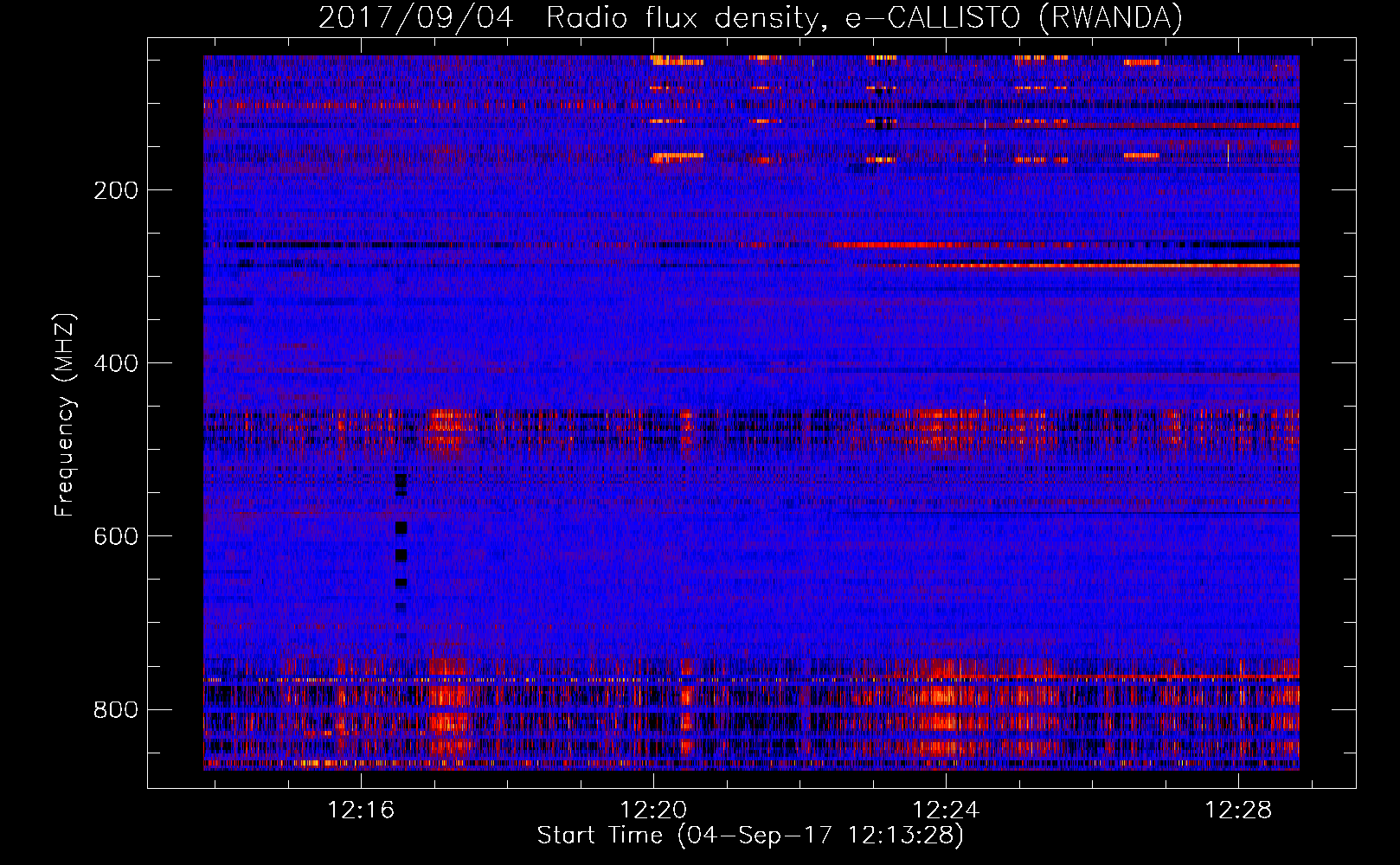Click the 600 frequency tick label
The image size is (1400, 865).
(x=116, y=536)
